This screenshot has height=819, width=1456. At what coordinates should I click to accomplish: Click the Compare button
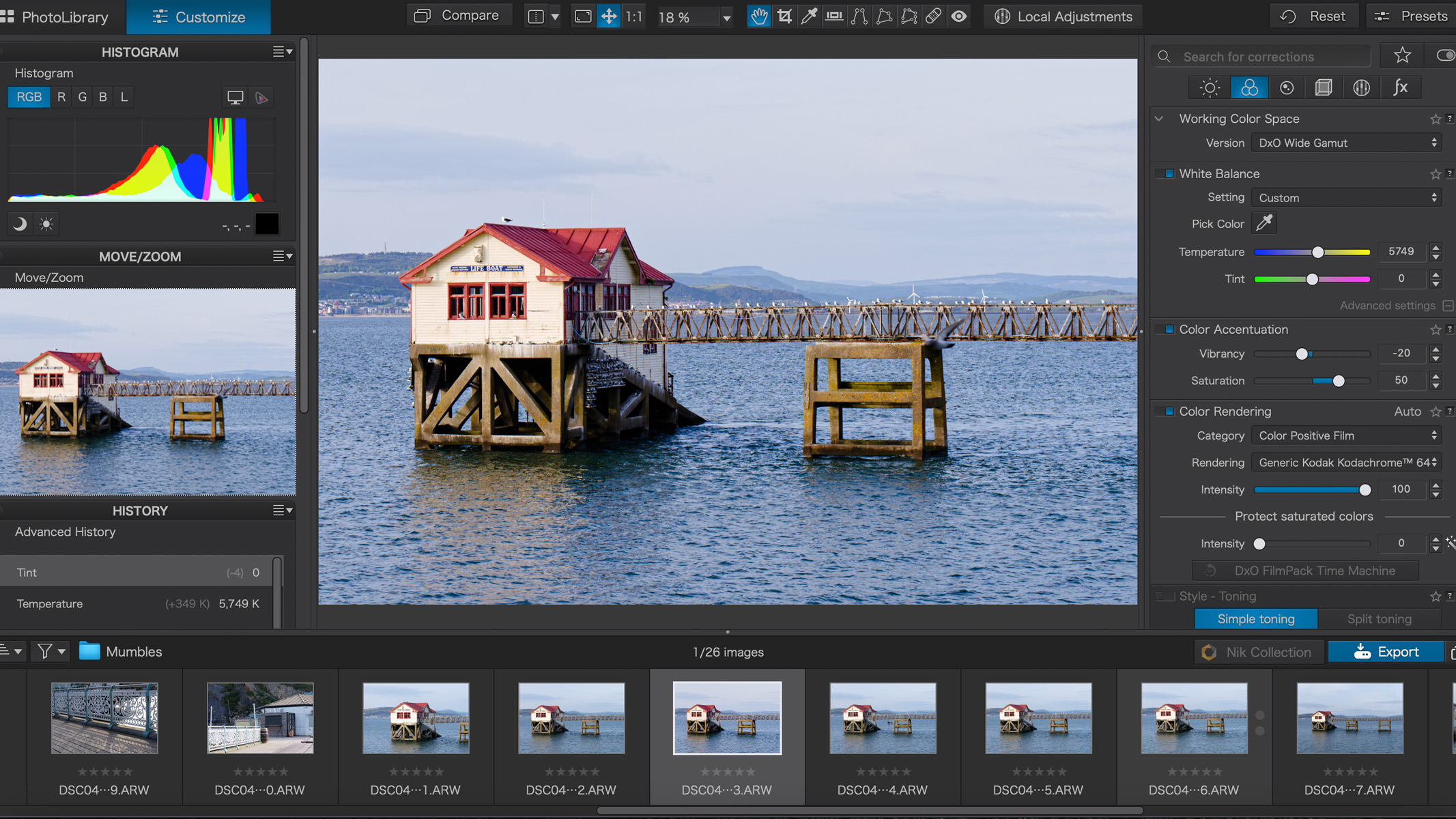coord(459,15)
